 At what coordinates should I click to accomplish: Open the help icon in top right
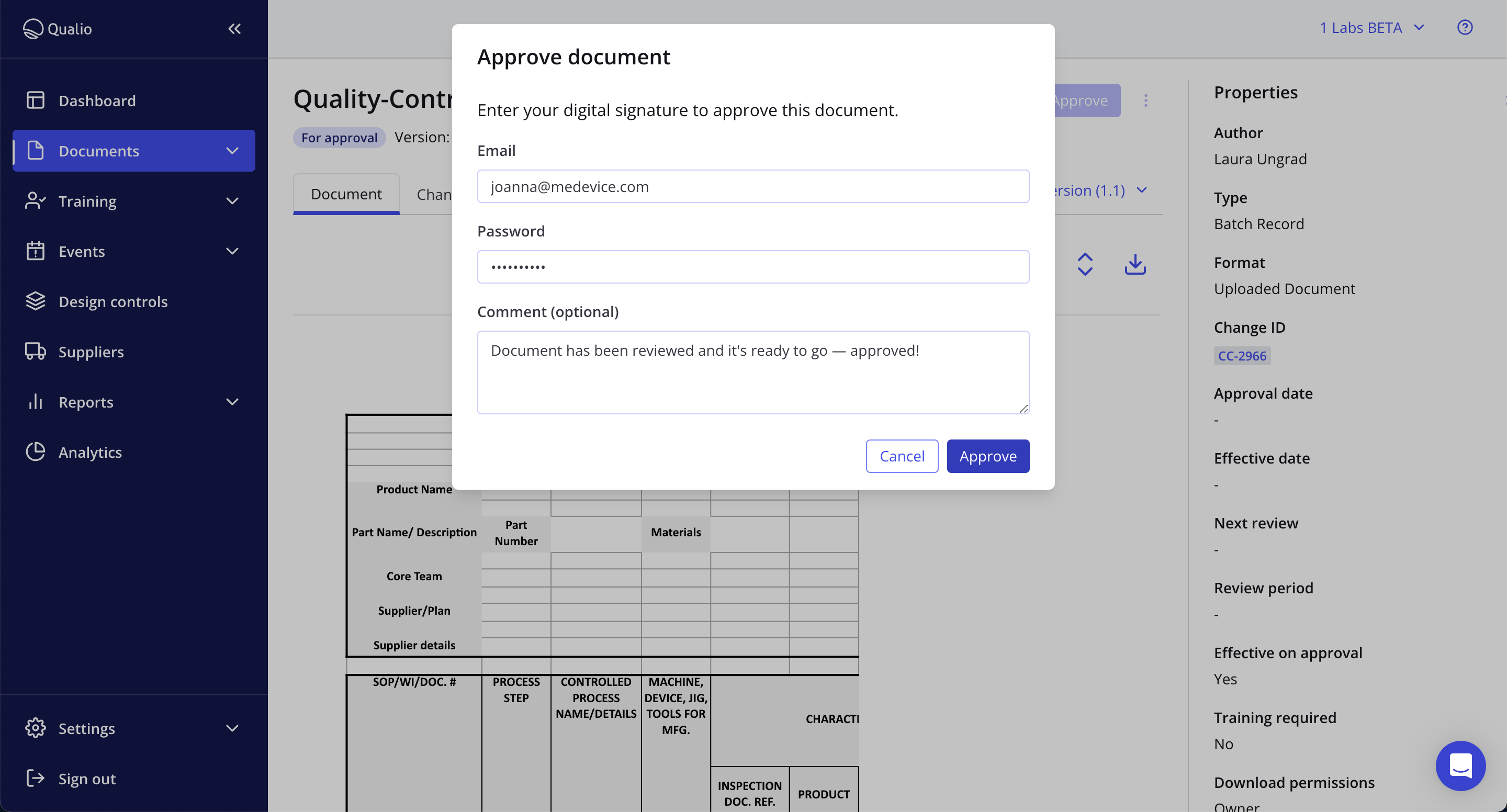pyautogui.click(x=1465, y=28)
